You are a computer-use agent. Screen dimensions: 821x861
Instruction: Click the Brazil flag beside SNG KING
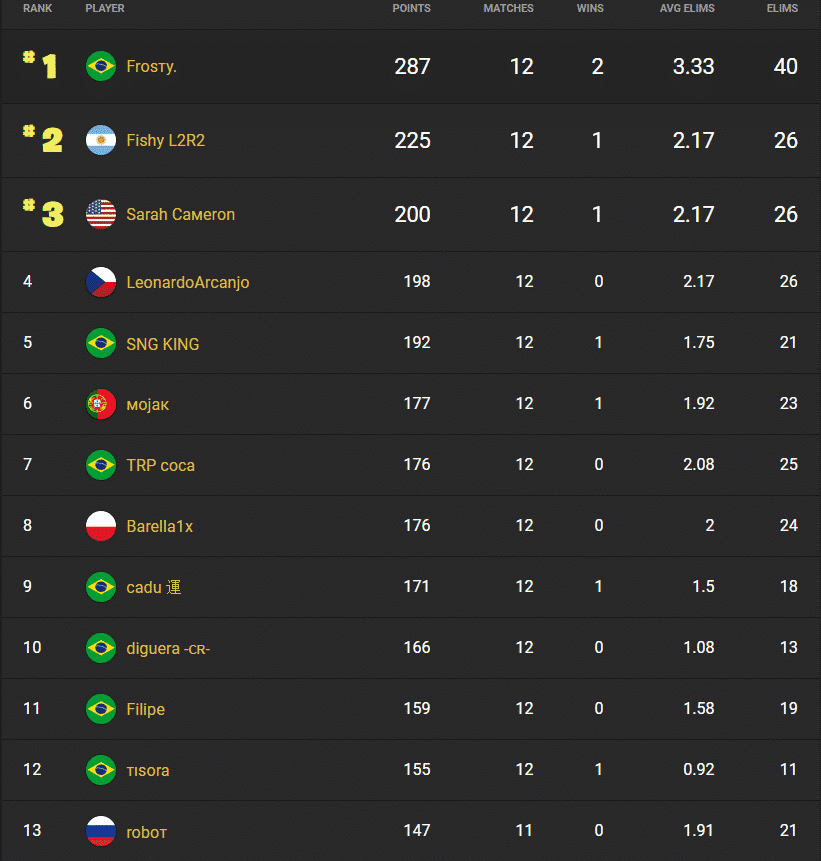pyautogui.click(x=100, y=342)
